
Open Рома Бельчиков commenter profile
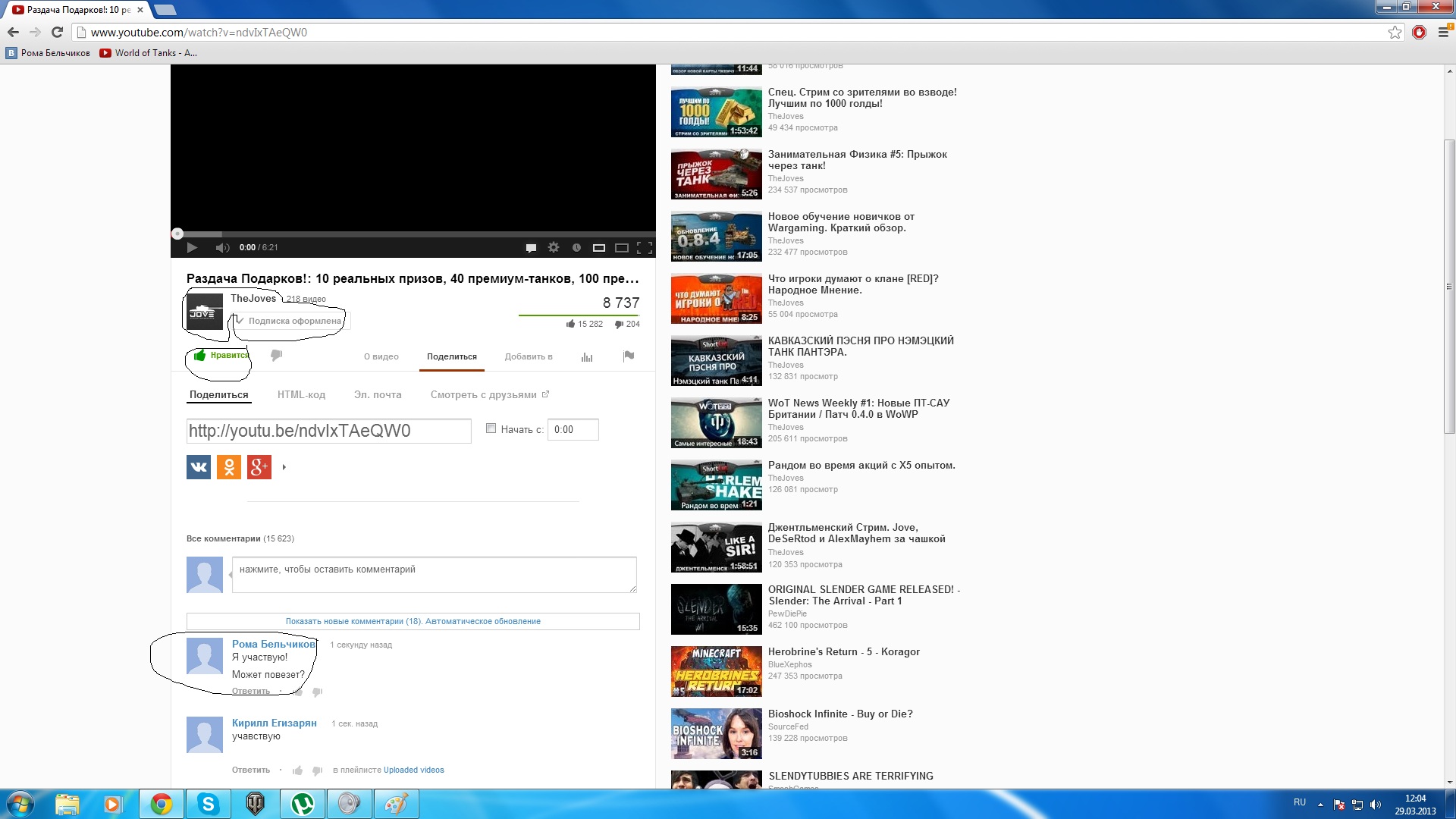click(274, 644)
